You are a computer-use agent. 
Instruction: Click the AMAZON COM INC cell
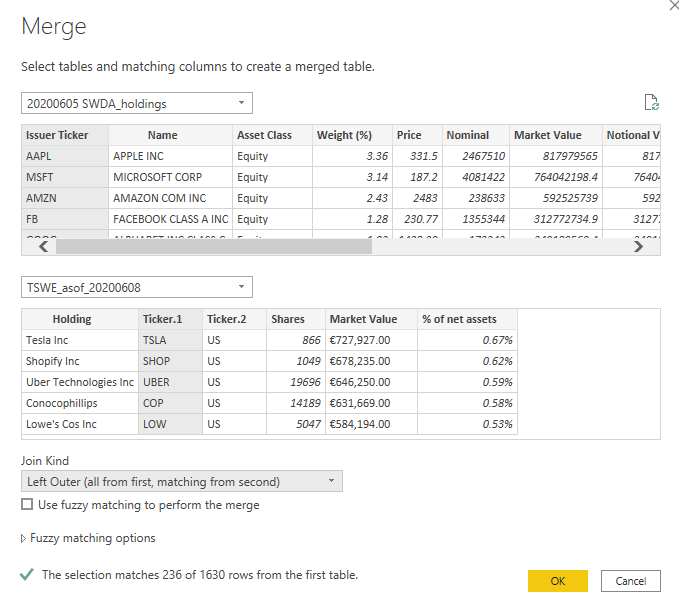click(171, 198)
